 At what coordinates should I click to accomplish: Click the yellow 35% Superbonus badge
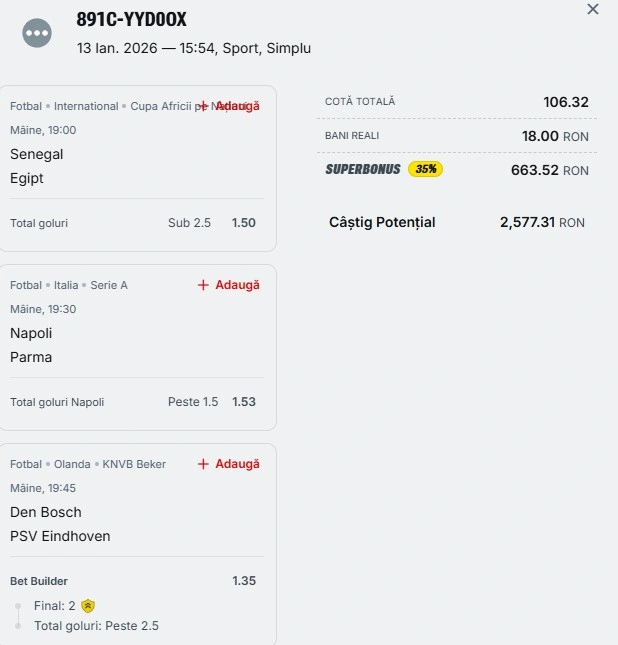[x=425, y=169]
